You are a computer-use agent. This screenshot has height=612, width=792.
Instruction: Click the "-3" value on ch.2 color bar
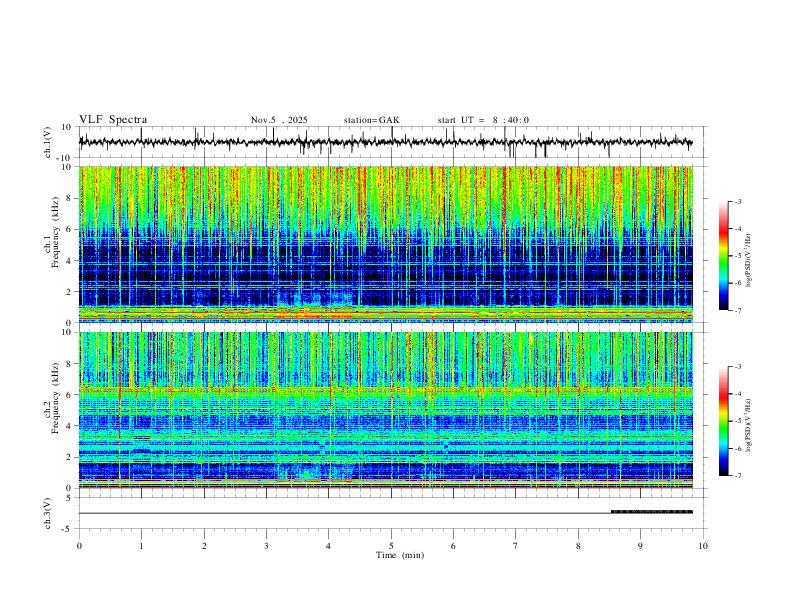(x=737, y=367)
